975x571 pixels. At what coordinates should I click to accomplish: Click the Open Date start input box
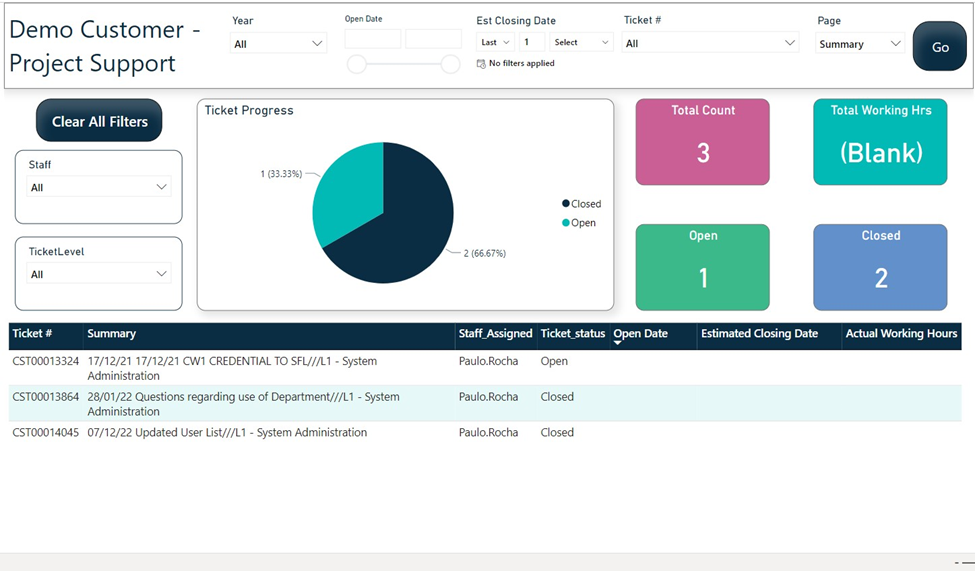[372, 39]
